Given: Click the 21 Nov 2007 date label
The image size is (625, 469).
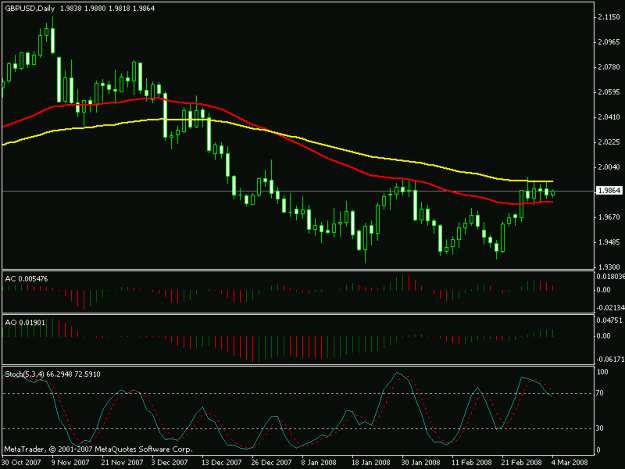Looking at the screenshot, I should [x=122, y=462].
